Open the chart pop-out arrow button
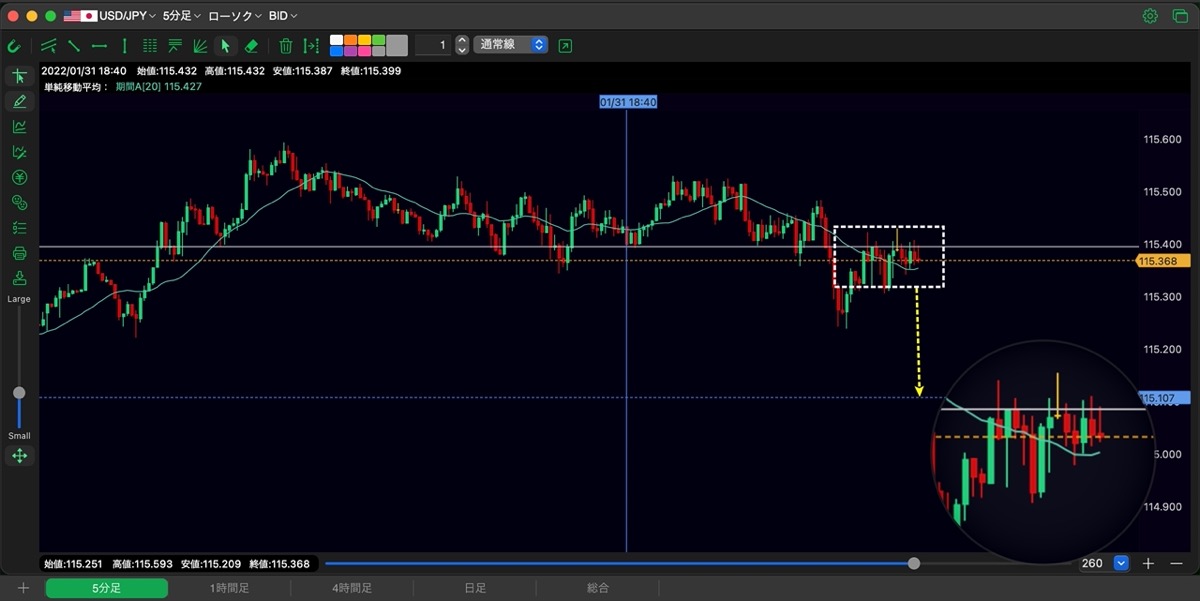Viewport: 1200px width, 601px height. 566,46
